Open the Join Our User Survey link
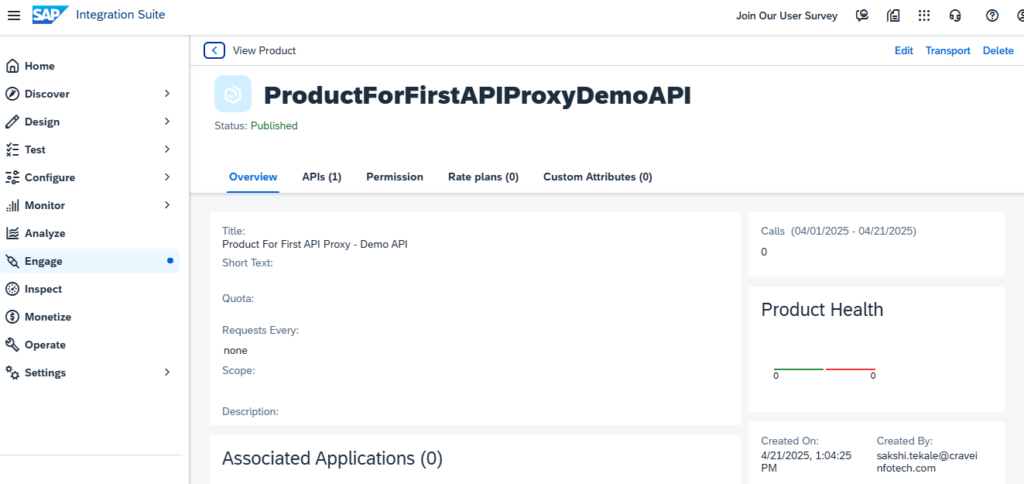Viewport: 1024px width, 484px height. [x=786, y=16]
